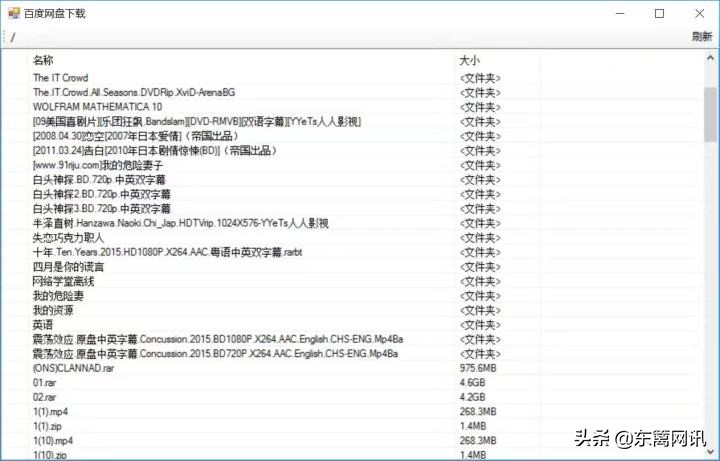Screen dimensions: 720x461
Task: Select the 02.rar file
Action: [44, 398]
